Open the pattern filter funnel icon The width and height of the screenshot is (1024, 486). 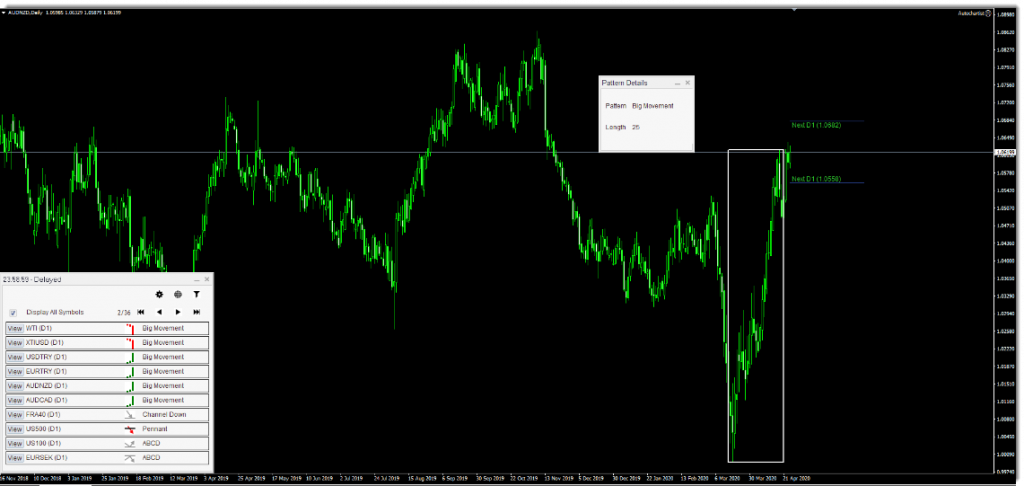197,295
